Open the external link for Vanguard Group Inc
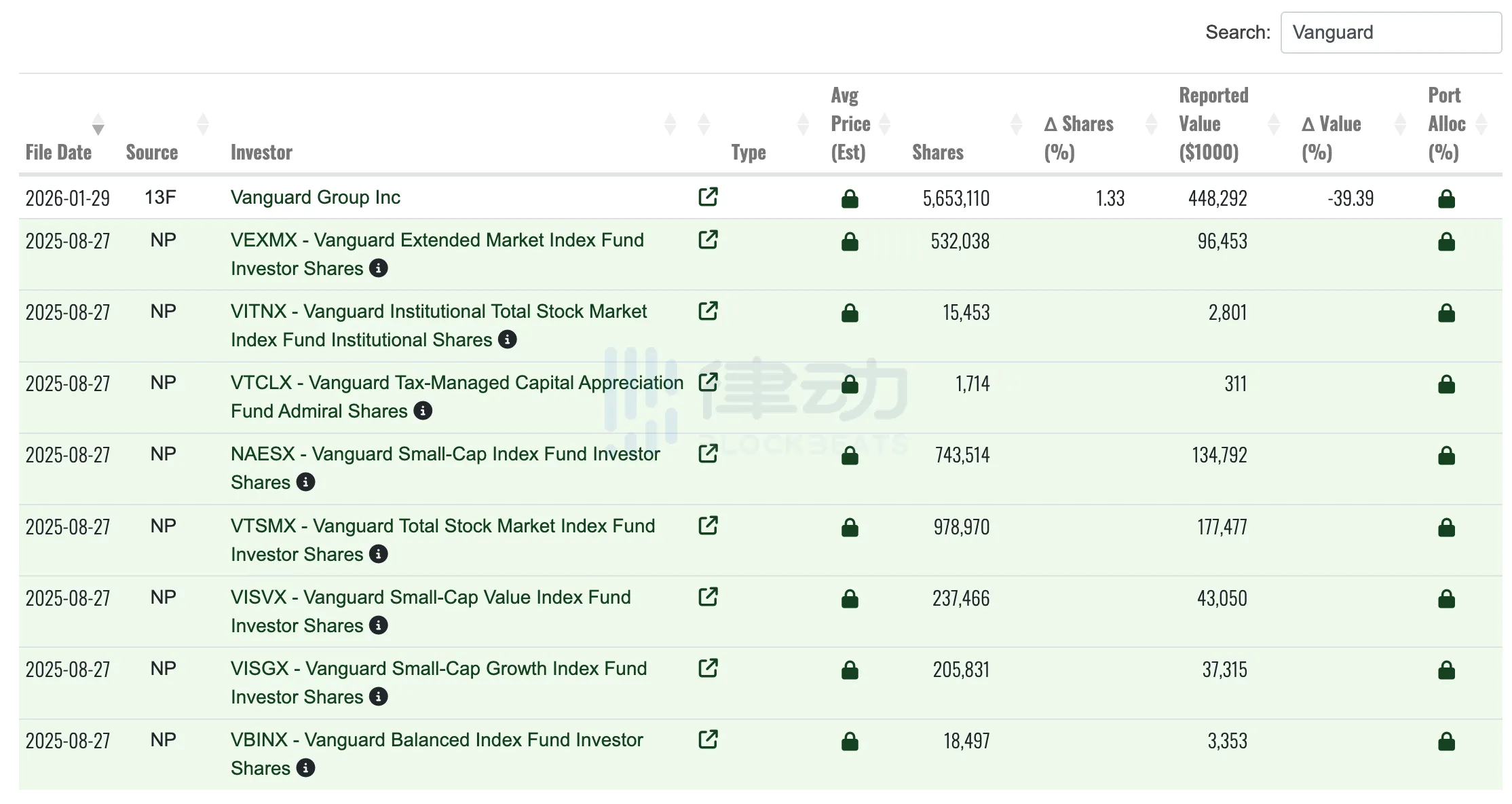The height and width of the screenshot is (804, 1512). coord(708,197)
